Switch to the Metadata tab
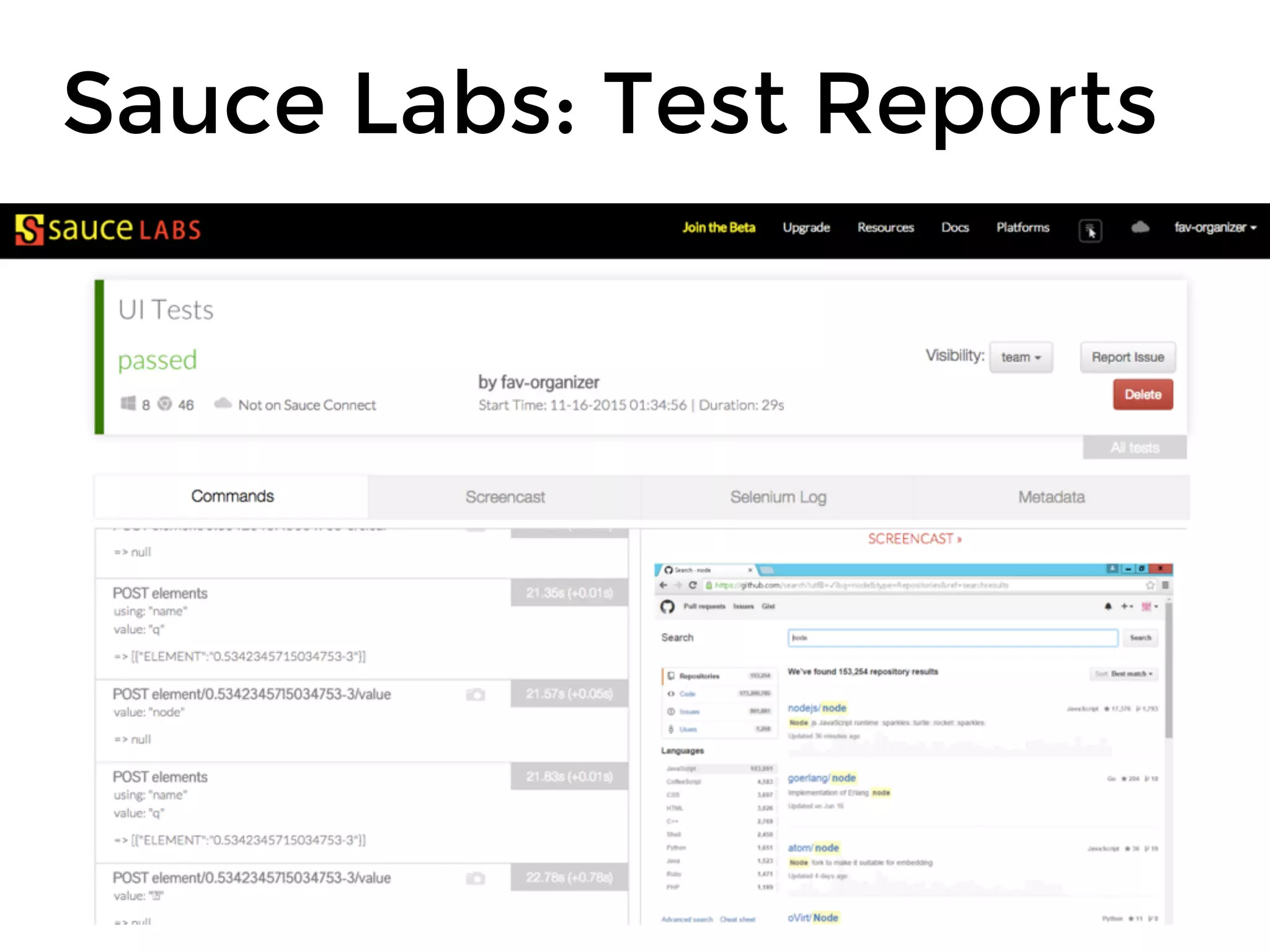 pos(1051,497)
